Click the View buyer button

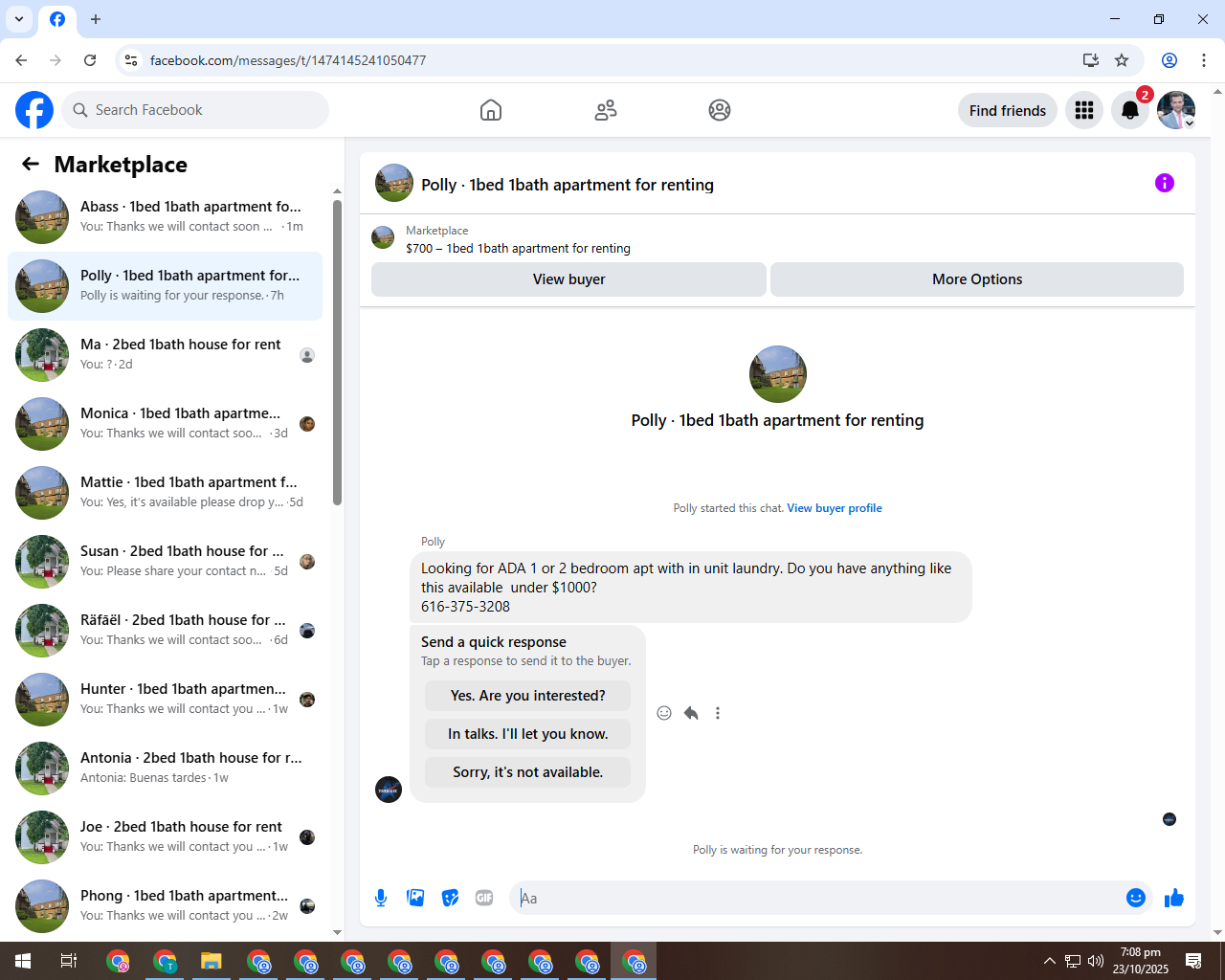click(x=568, y=279)
